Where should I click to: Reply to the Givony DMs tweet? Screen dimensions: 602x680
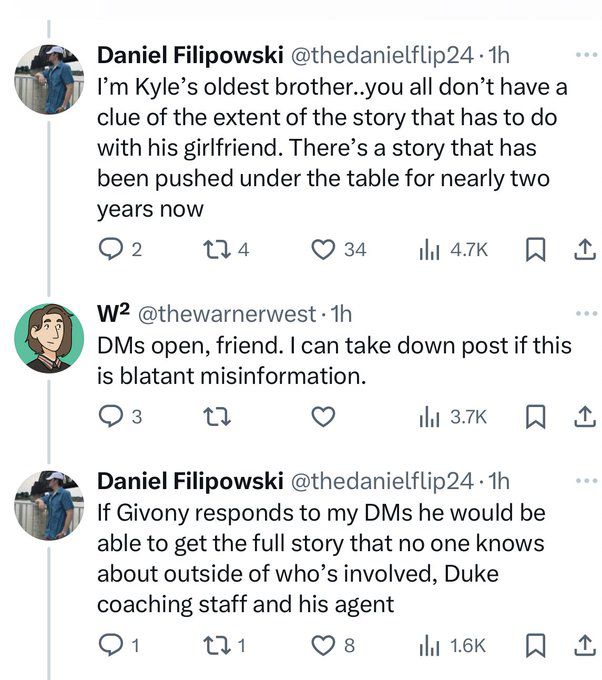coord(112,645)
